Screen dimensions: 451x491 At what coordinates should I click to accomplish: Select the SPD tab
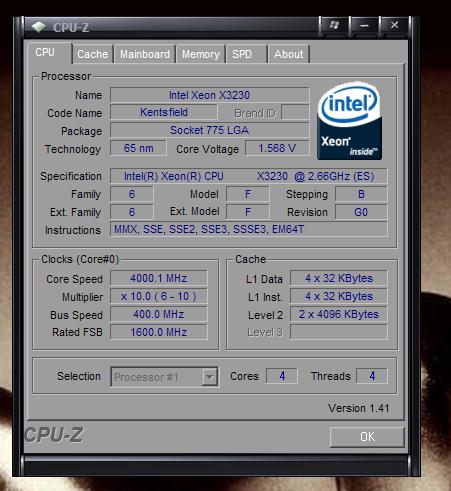tap(246, 54)
